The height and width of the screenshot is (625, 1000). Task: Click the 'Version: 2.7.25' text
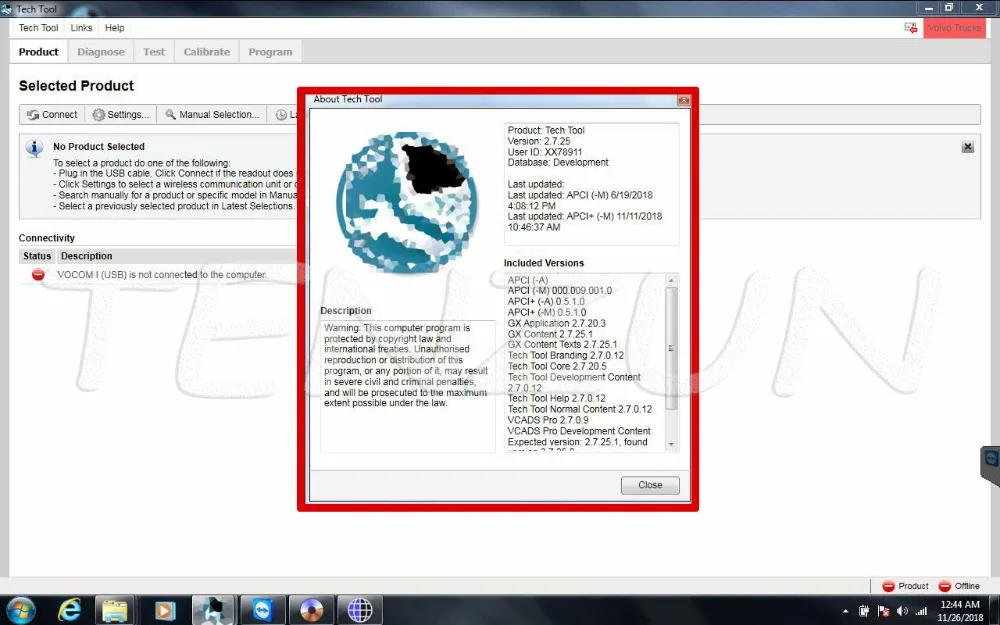coord(538,142)
